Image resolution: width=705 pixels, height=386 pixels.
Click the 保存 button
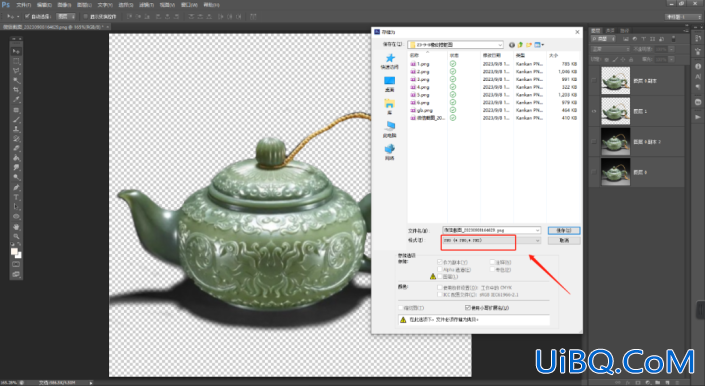[564, 230]
